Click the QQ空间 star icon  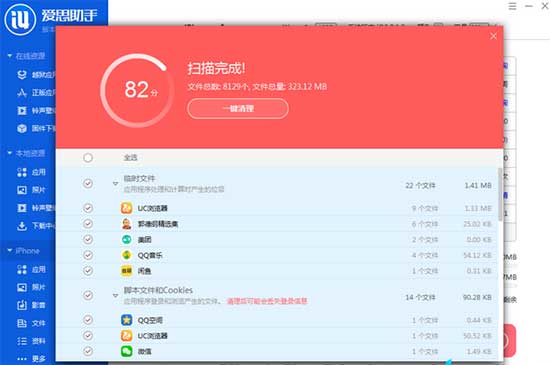point(127,320)
